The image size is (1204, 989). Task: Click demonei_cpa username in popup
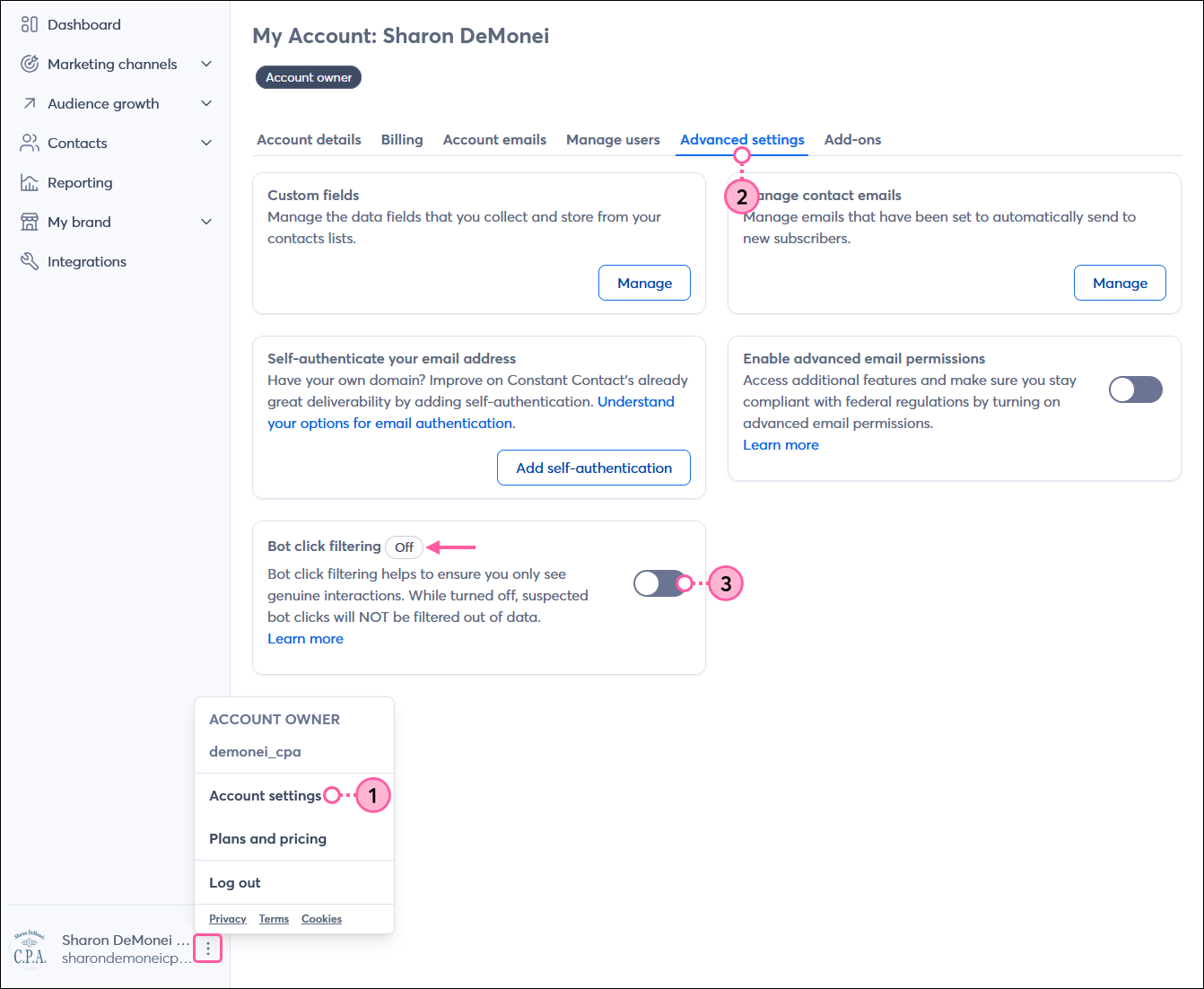pyautogui.click(x=255, y=751)
